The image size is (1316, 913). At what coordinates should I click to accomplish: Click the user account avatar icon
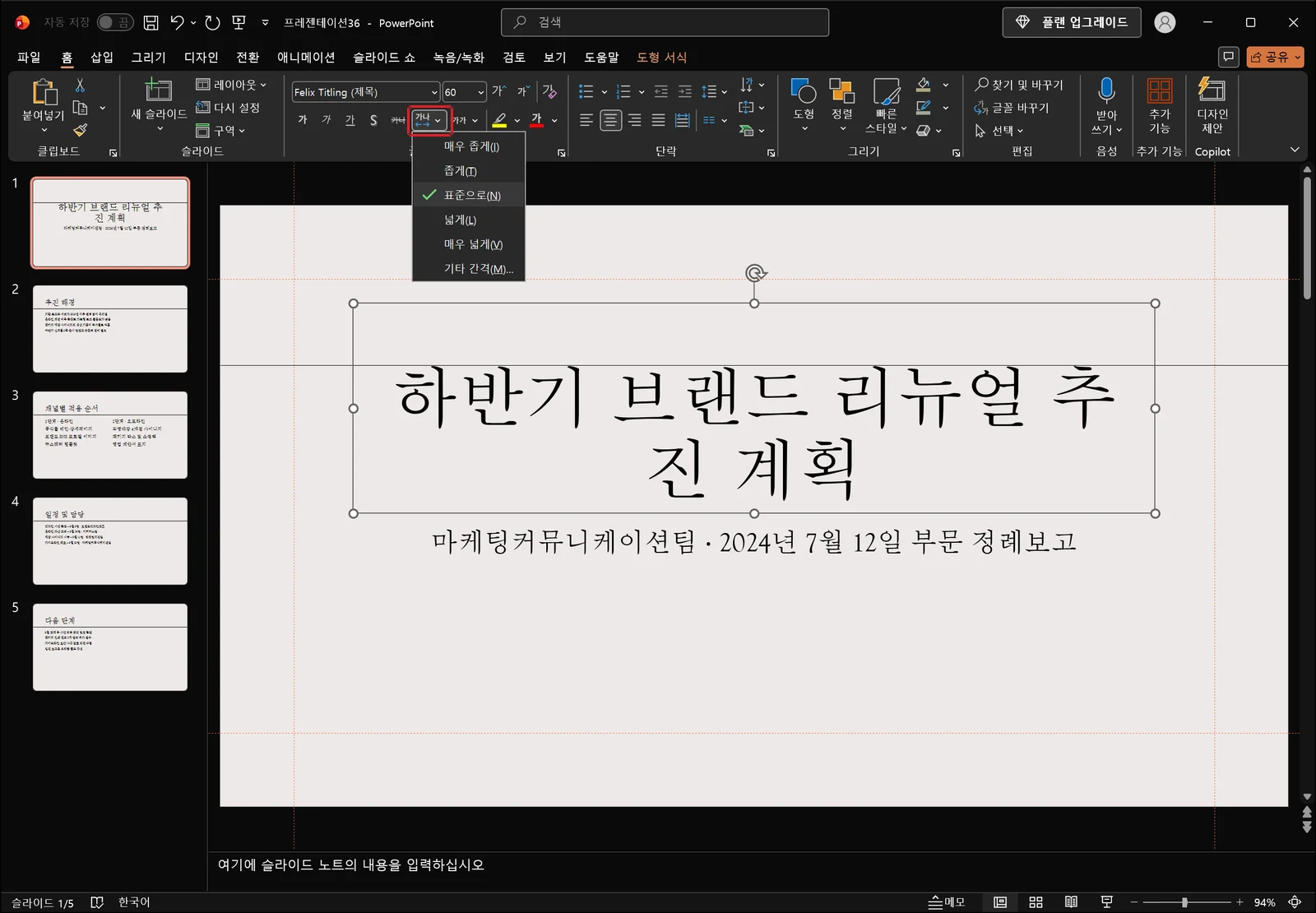click(1165, 22)
